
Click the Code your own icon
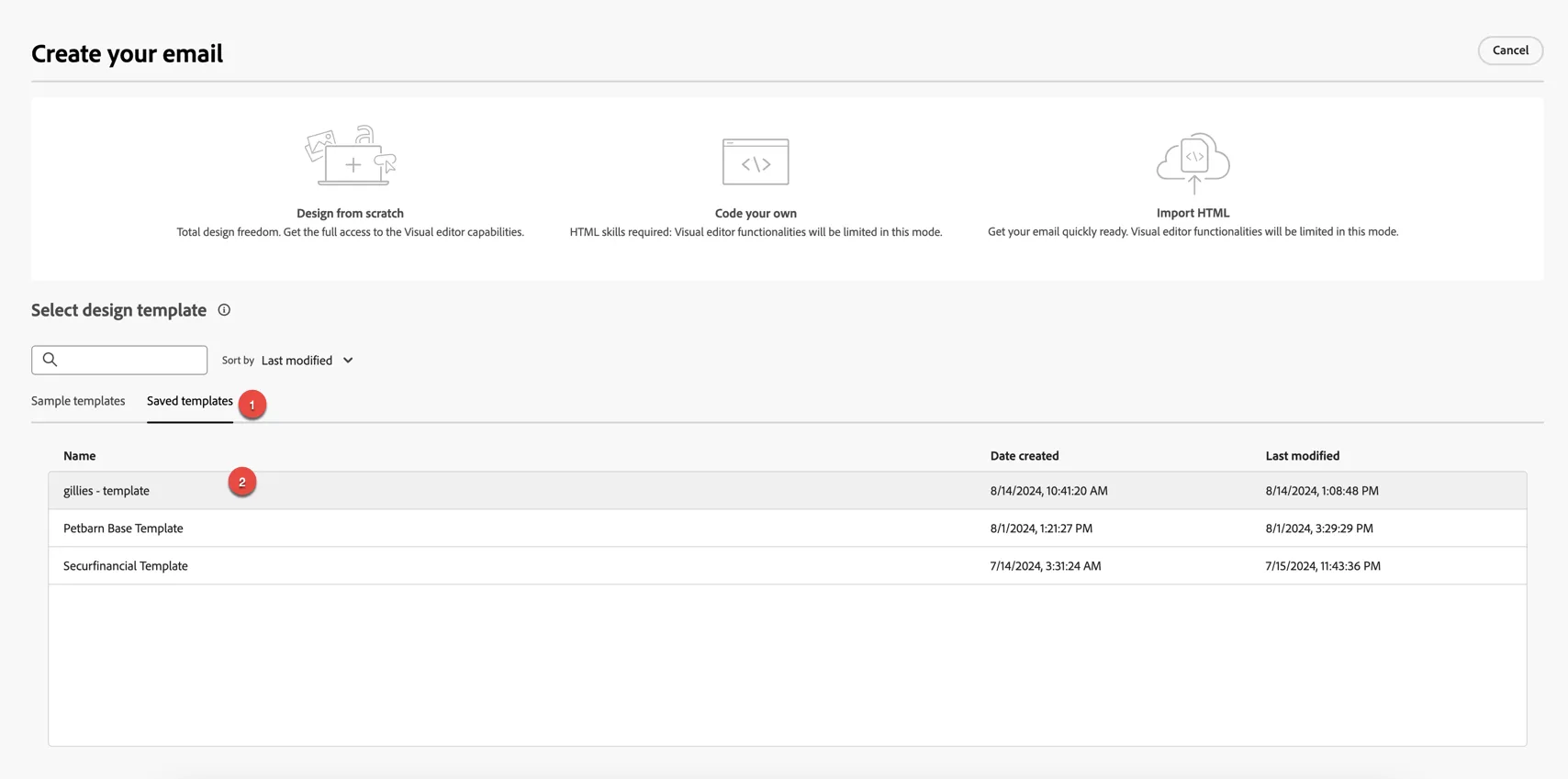(756, 161)
